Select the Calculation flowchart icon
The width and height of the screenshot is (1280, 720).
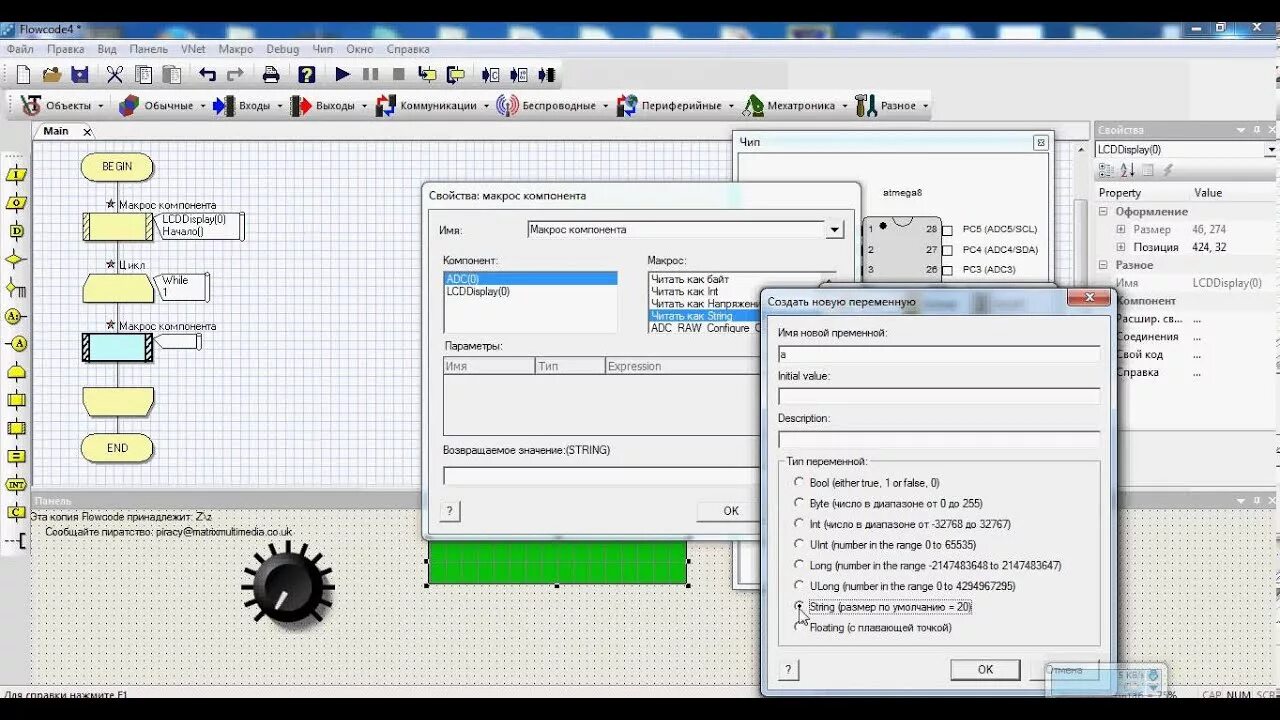click(x=16, y=456)
